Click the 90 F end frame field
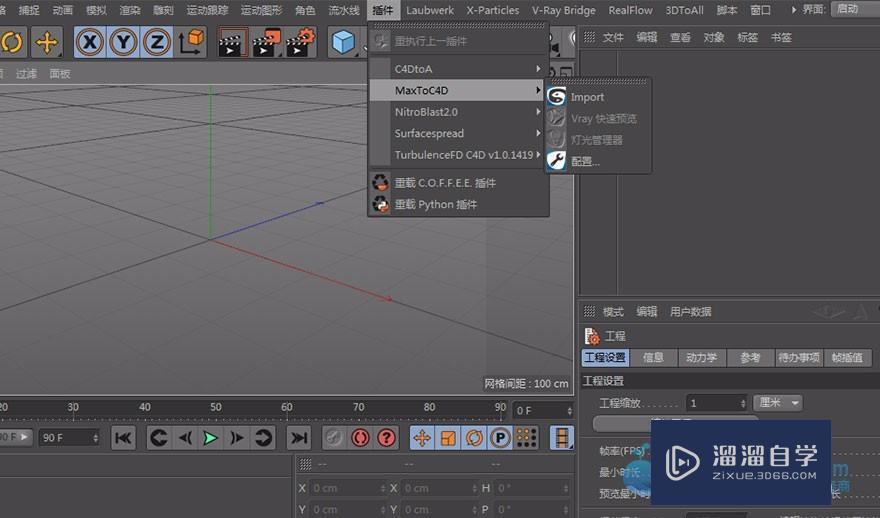The height and width of the screenshot is (518, 880). click(69, 438)
